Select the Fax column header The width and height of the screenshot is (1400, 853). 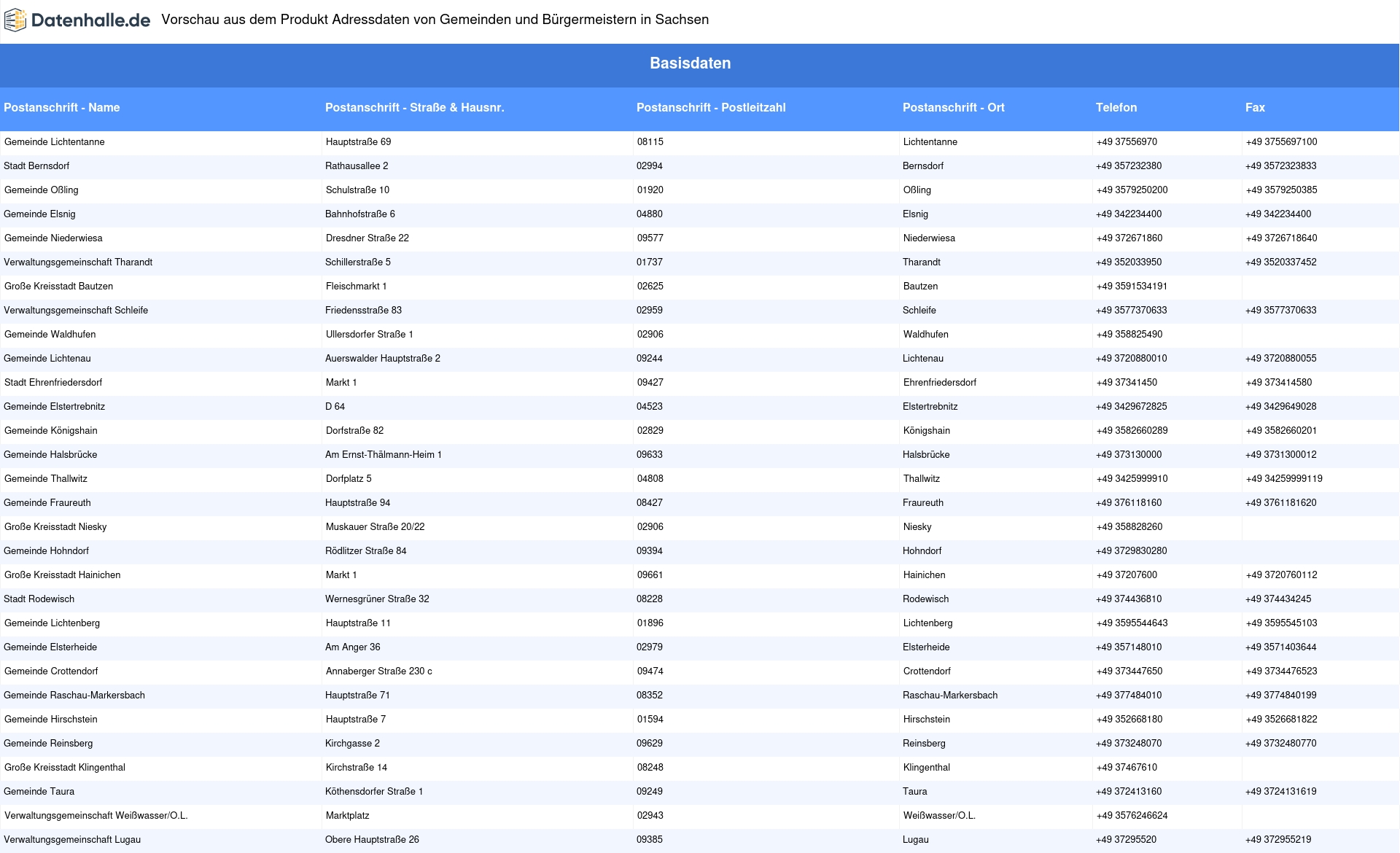click(1255, 108)
